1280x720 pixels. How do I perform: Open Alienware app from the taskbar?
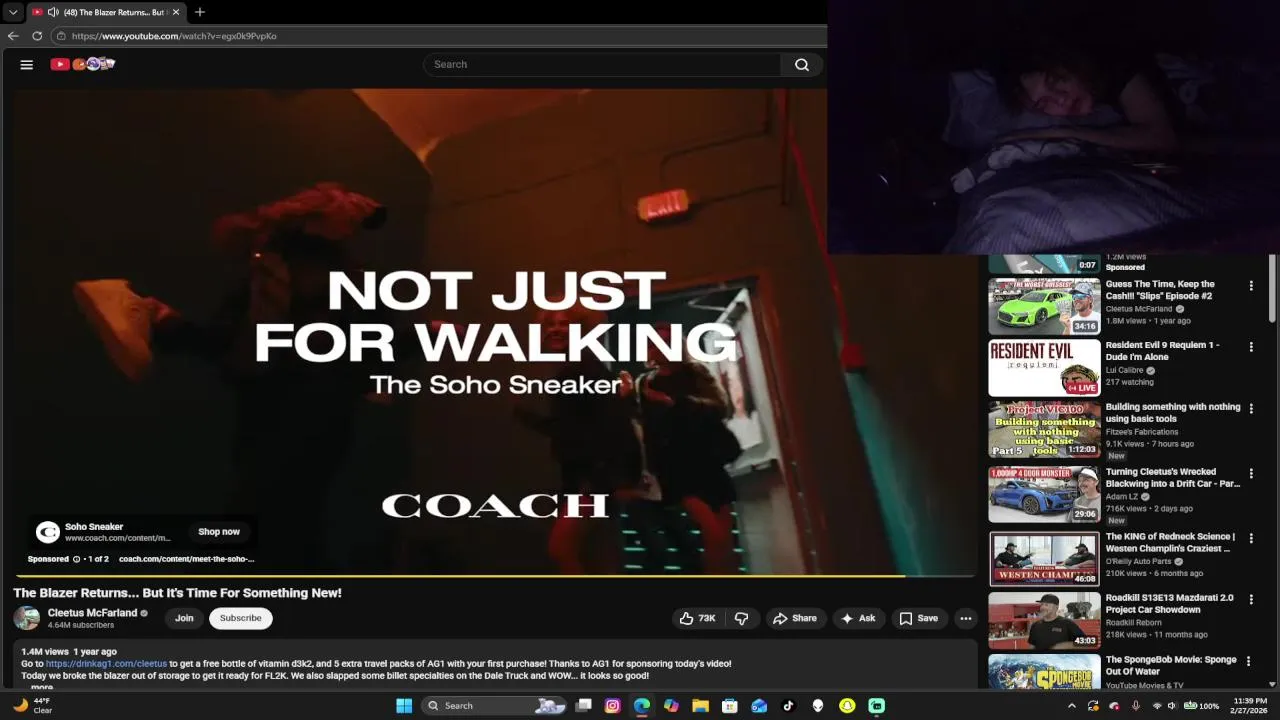(818, 705)
